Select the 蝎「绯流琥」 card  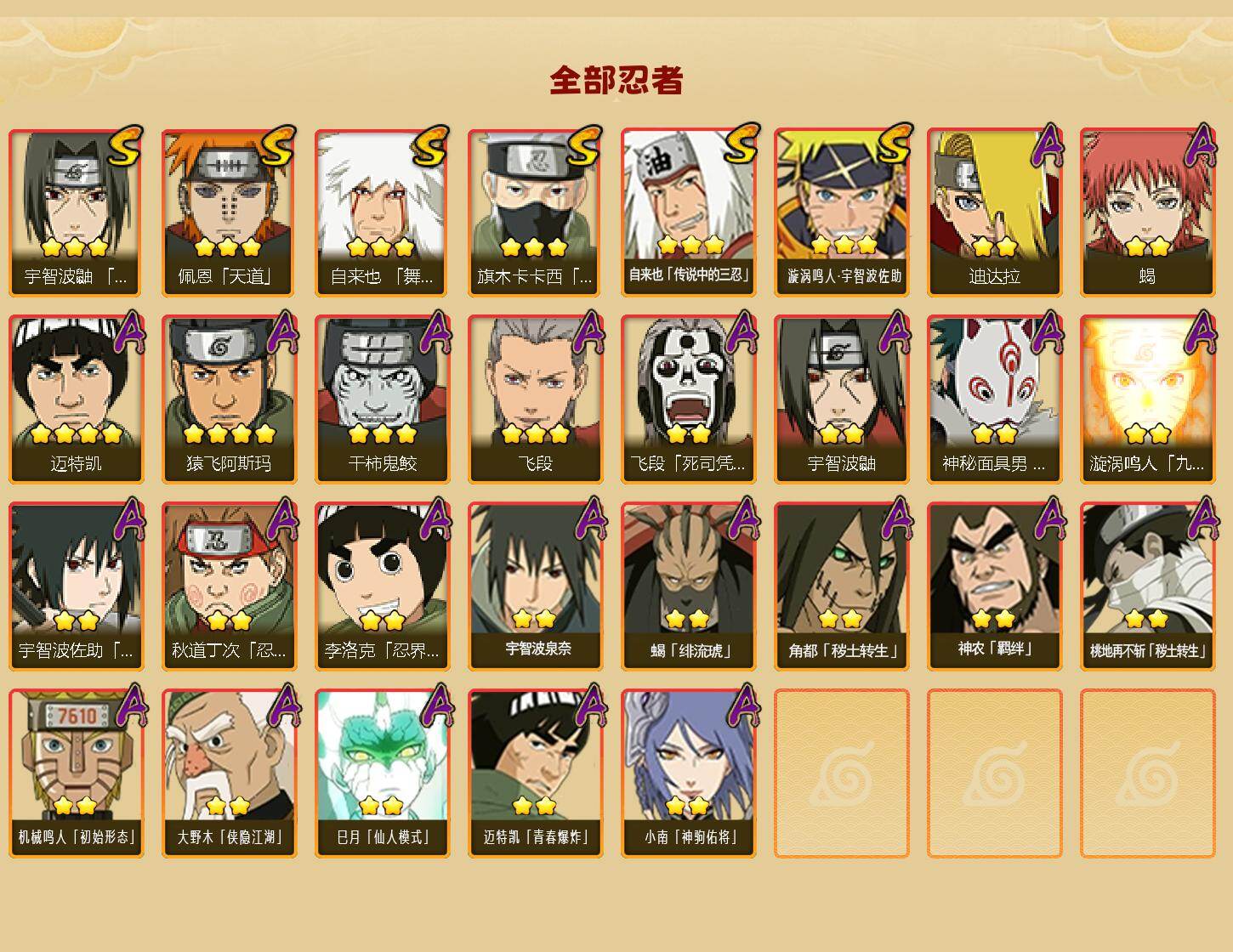[x=688, y=586]
